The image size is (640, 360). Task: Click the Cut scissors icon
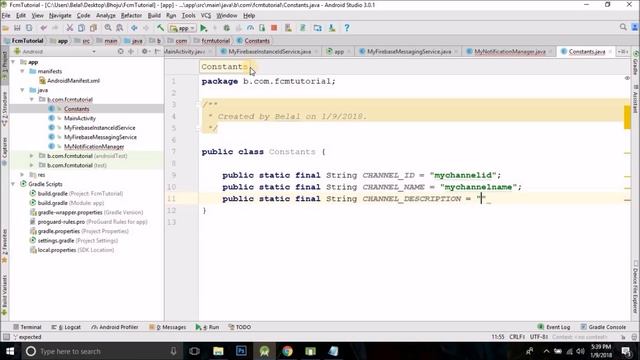click(x=70, y=28)
